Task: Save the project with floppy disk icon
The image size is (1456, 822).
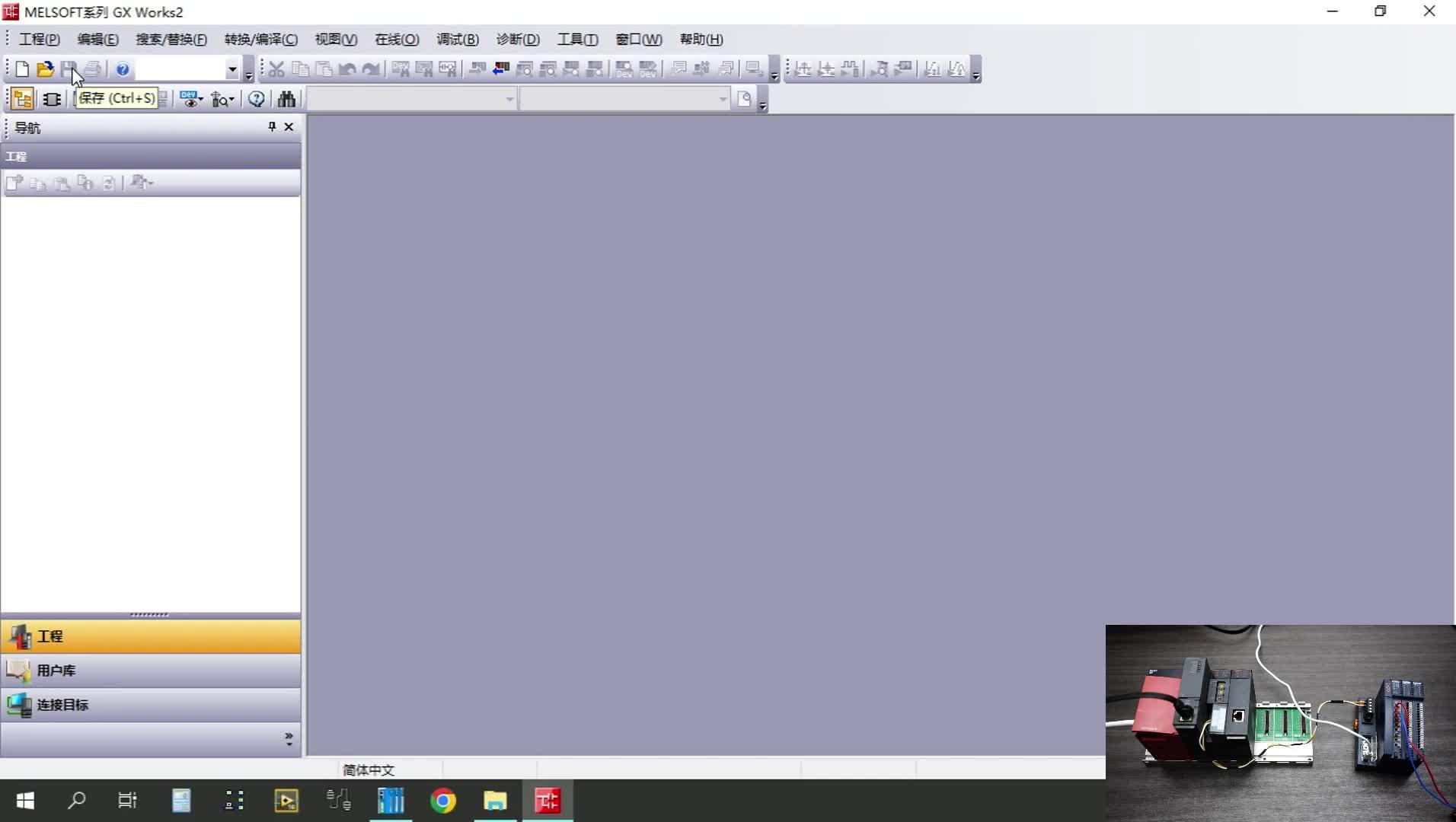Action: [69, 69]
